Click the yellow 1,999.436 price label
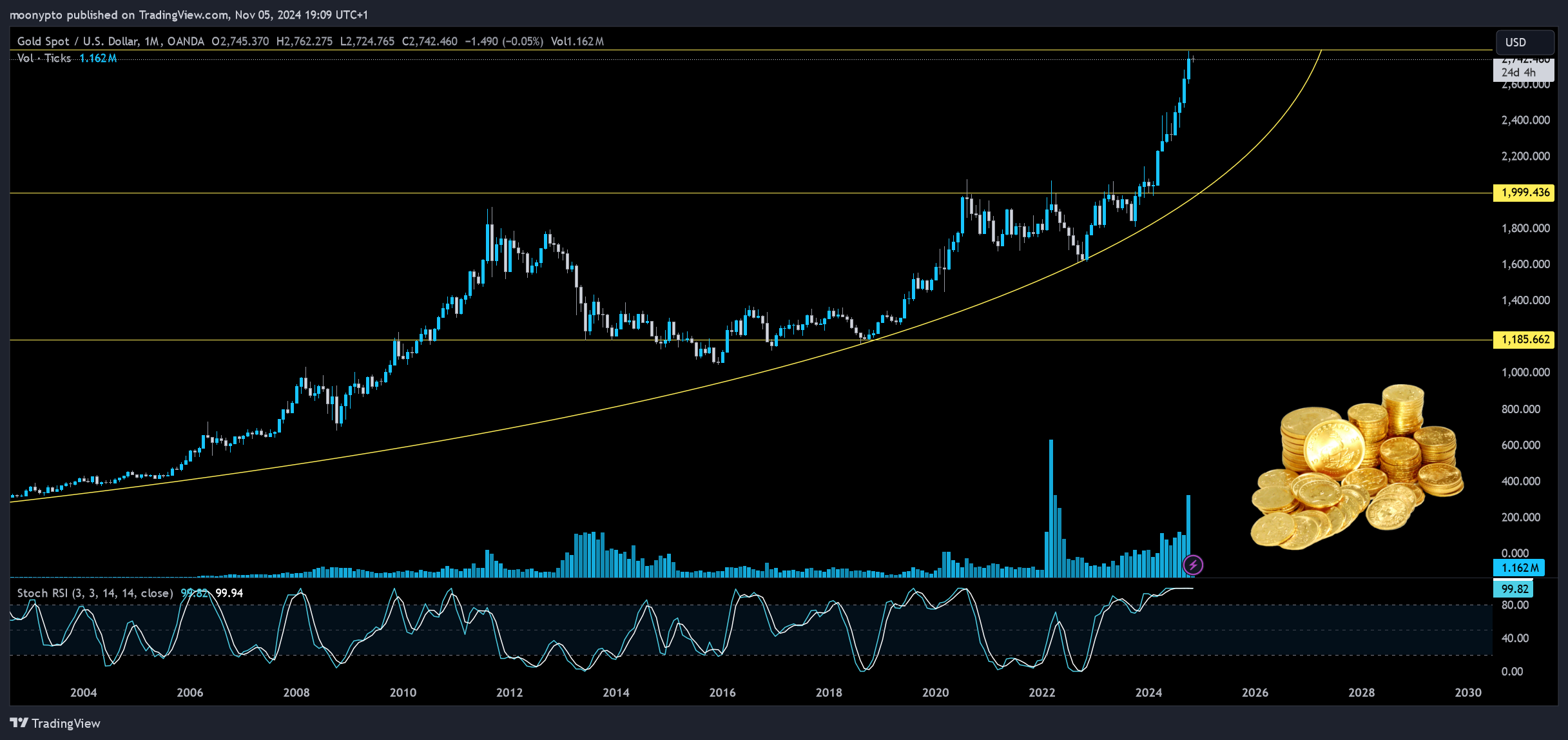The height and width of the screenshot is (740, 1568). (1524, 193)
